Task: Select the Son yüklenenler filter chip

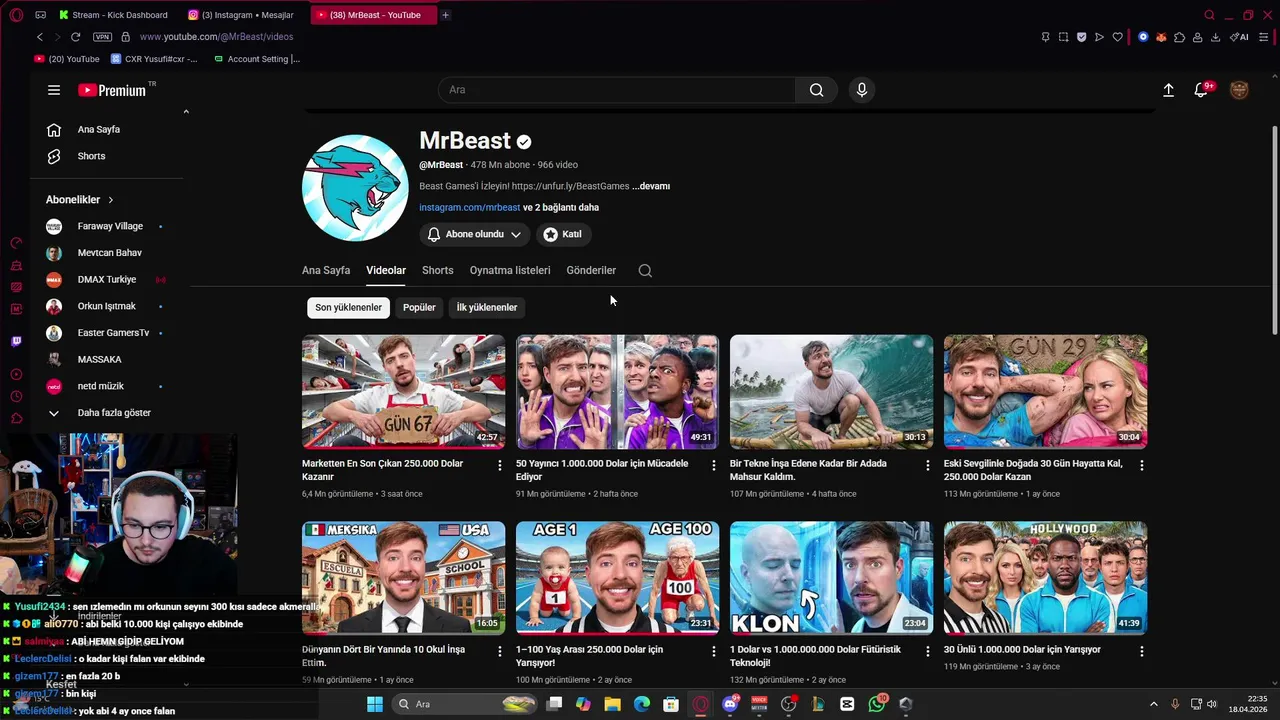Action: tap(348, 307)
